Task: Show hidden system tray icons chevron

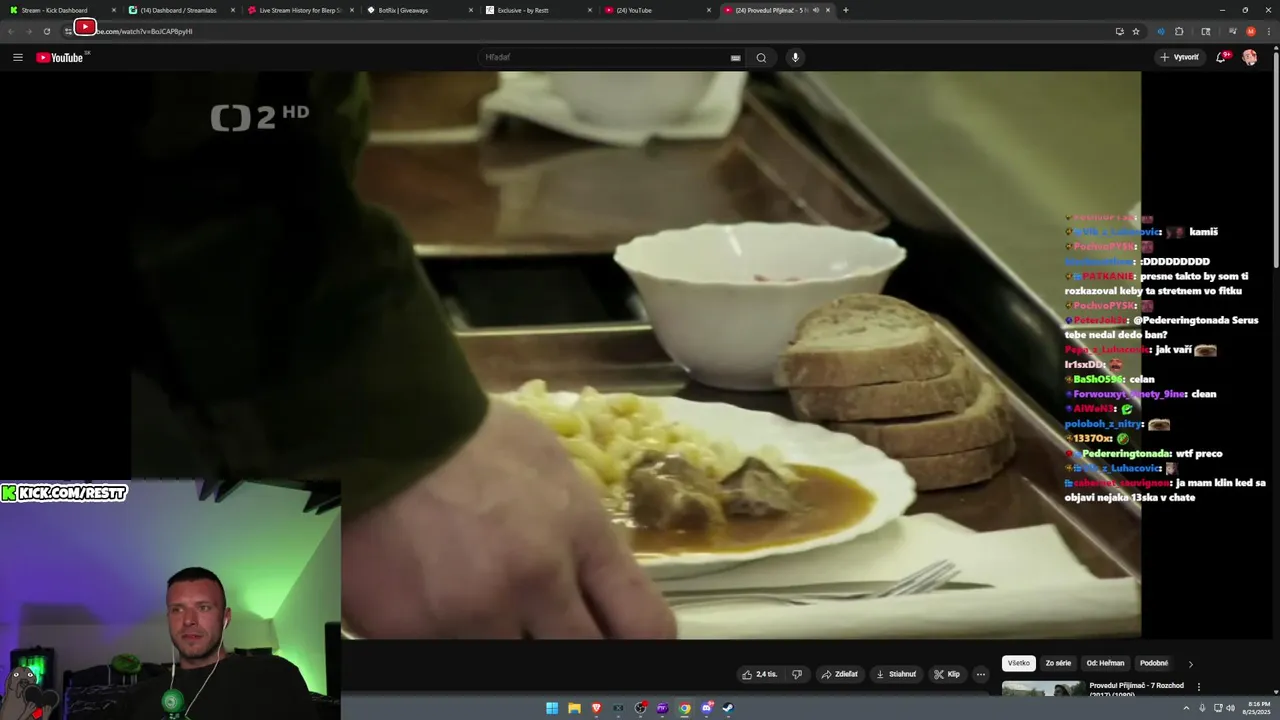Action: 1186,708
